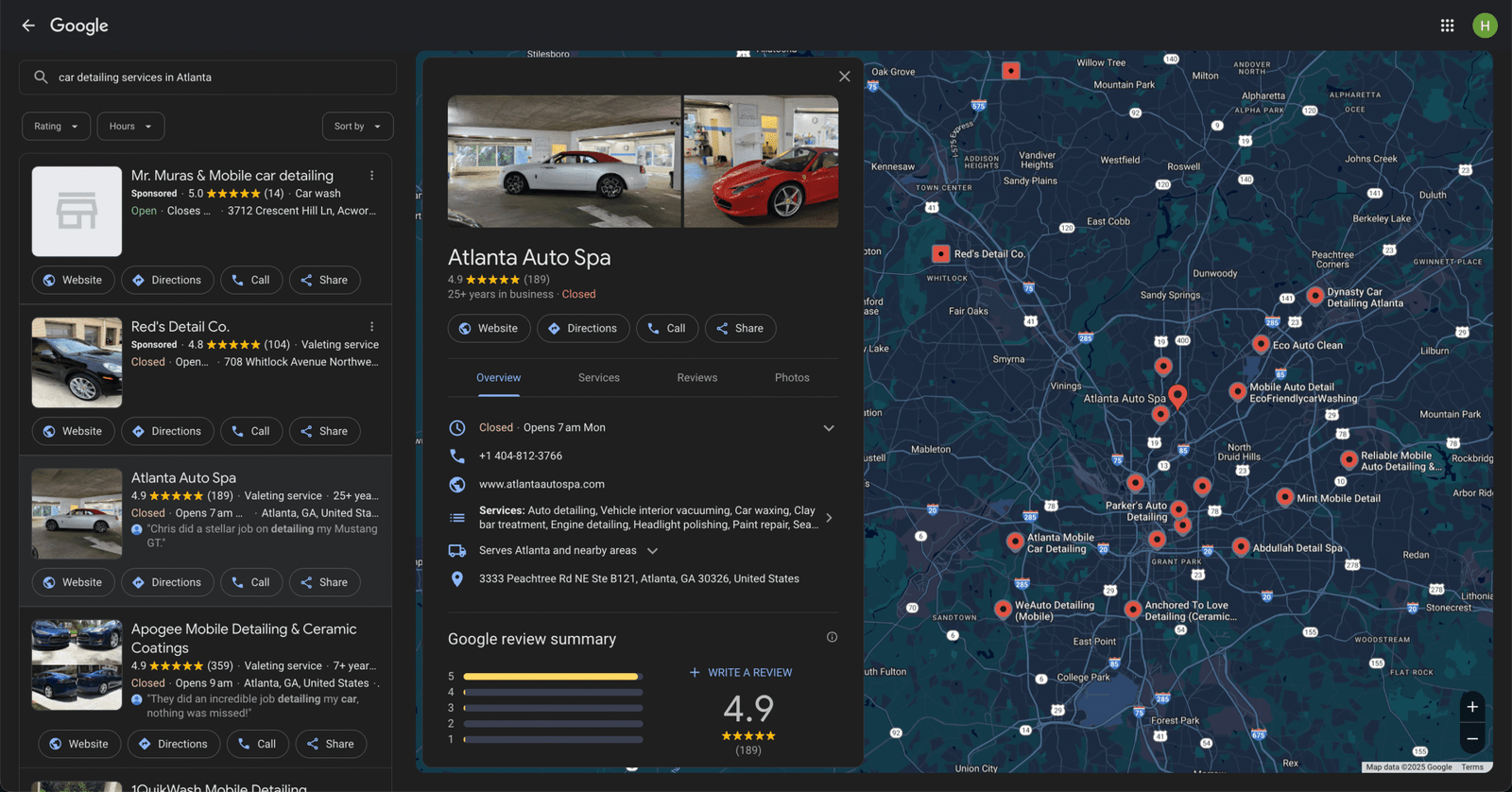Open more options for Mr. Muras listing

tap(372, 176)
